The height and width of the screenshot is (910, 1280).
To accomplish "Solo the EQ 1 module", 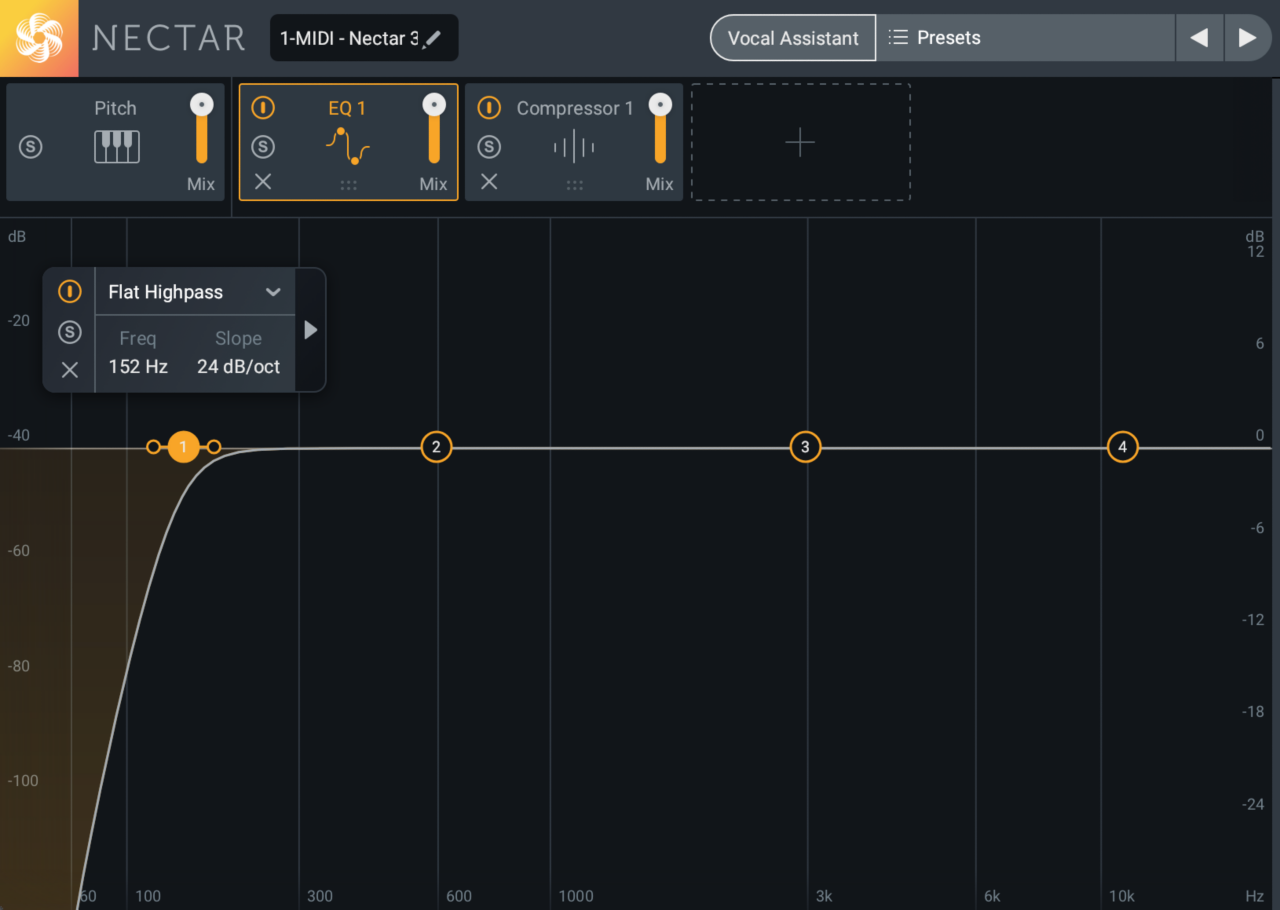I will (263, 147).
